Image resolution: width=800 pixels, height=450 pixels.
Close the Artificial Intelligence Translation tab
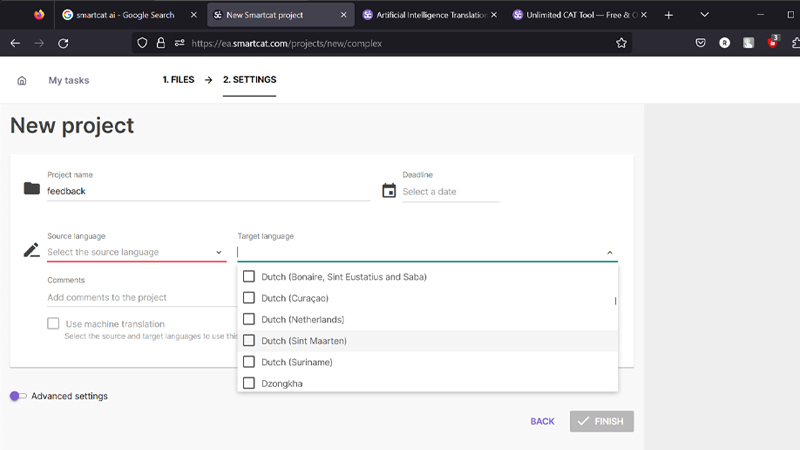tap(494, 15)
